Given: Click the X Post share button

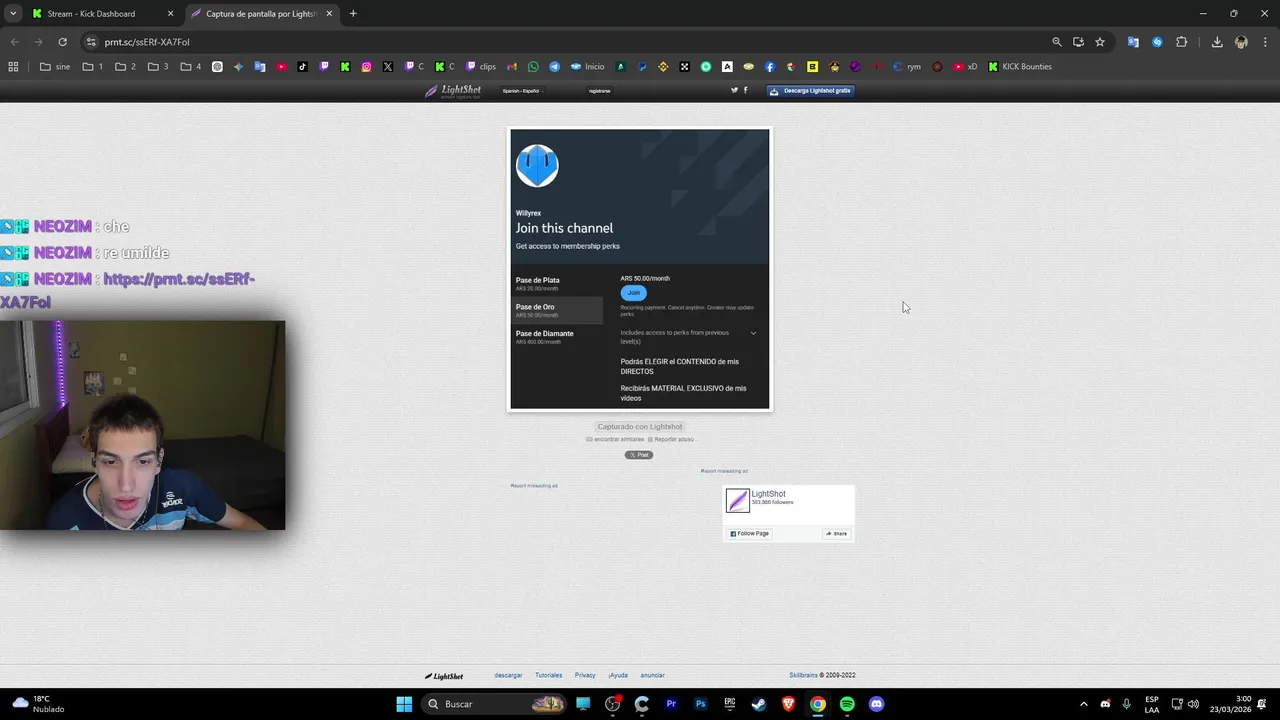Looking at the screenshot, I should [x=639, y=455].
